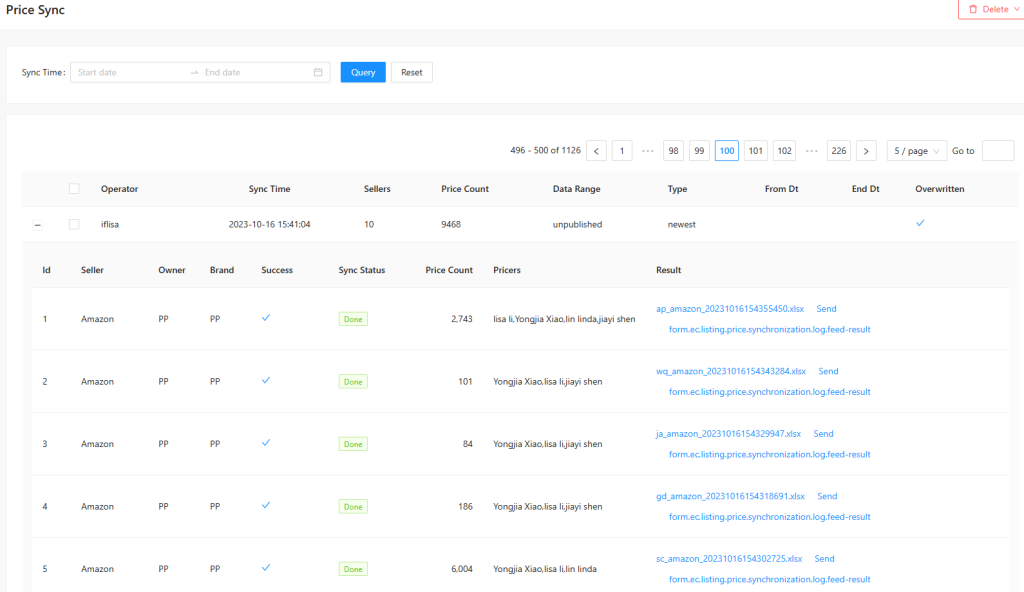Check the iflisa row checkbox
Screen dimensions: 1024x592
pyautogui.click(x=74, y=224)
